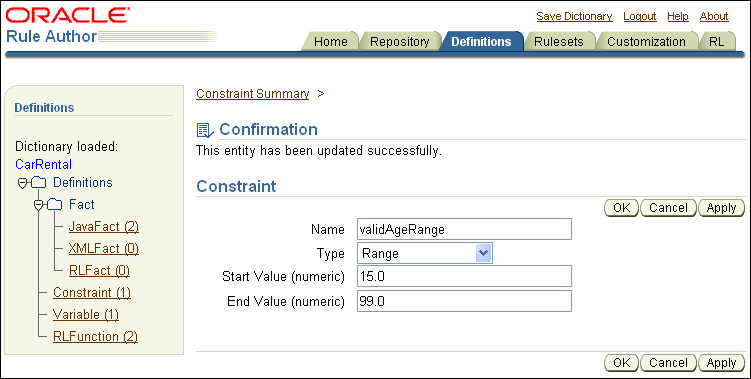Image resolution: width=751 pixels, height=379 pixels.
Task: Switch to the Repository tab
Action: [x=399, y=42]
